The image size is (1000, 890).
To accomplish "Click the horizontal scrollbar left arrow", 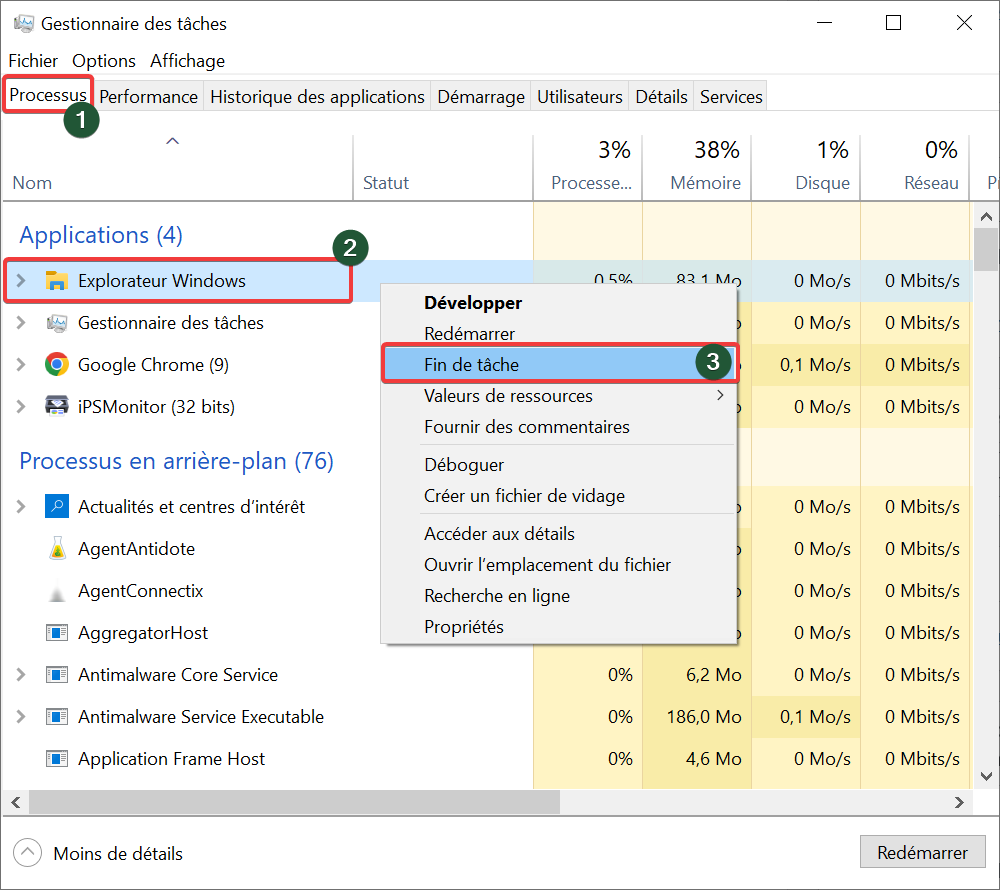I will point(16,803).
